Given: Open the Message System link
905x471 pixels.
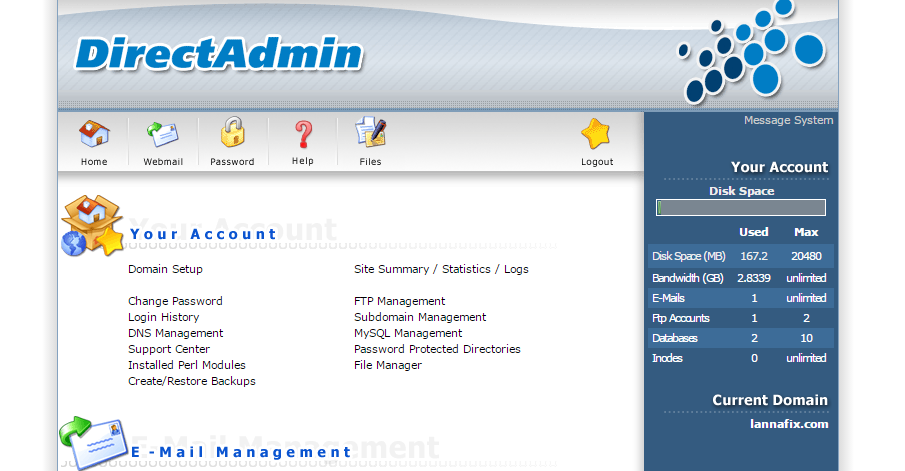Looking at the screenshot, I should click(x=788, y=120).
